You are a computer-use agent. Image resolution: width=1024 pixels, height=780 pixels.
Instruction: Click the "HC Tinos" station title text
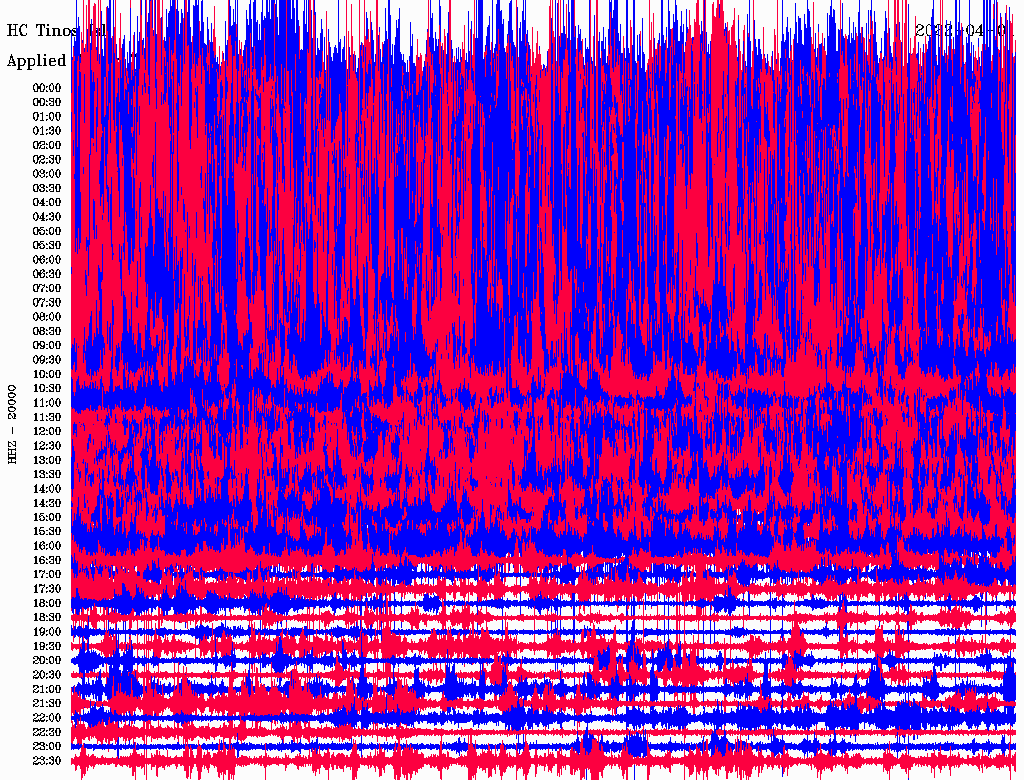pyautogui.click(x=42, y=30)
